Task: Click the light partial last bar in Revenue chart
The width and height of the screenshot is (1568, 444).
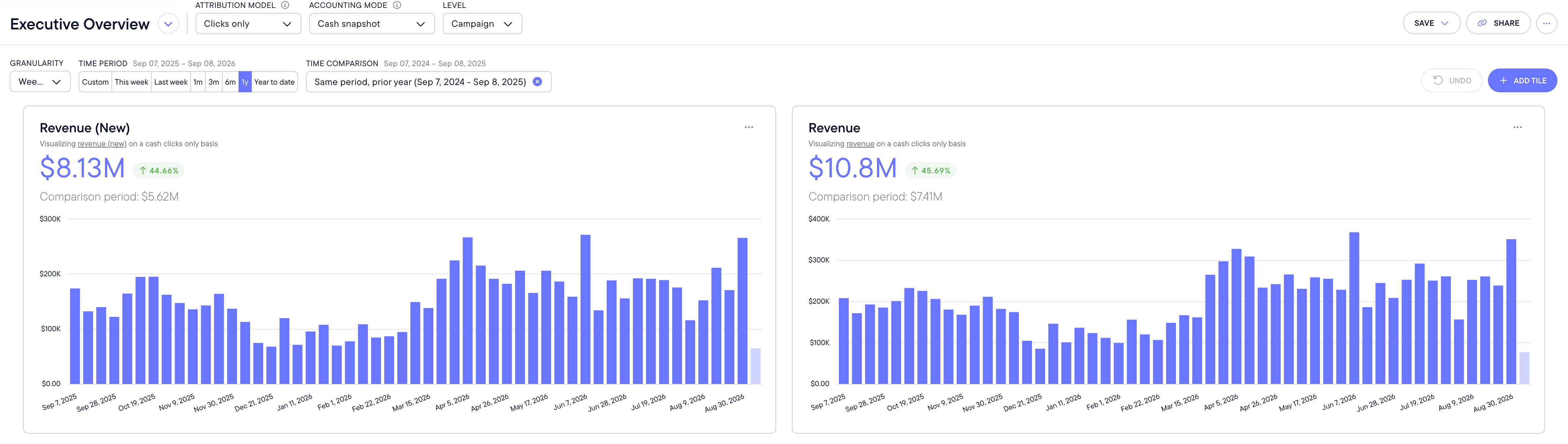Action: click(1524, 368)
